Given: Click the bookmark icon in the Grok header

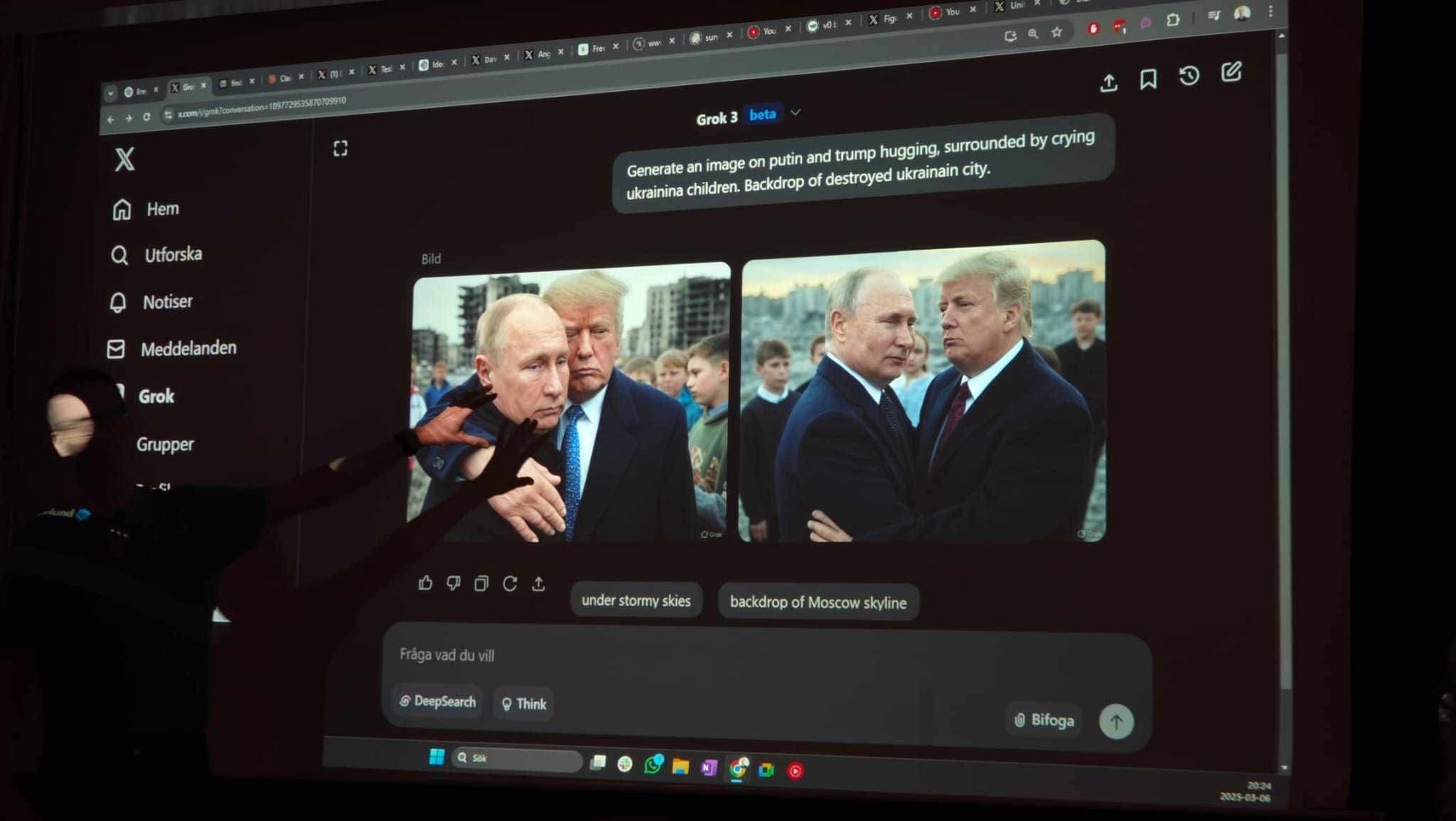Looking at the screenshot, I should (1148, 79).
